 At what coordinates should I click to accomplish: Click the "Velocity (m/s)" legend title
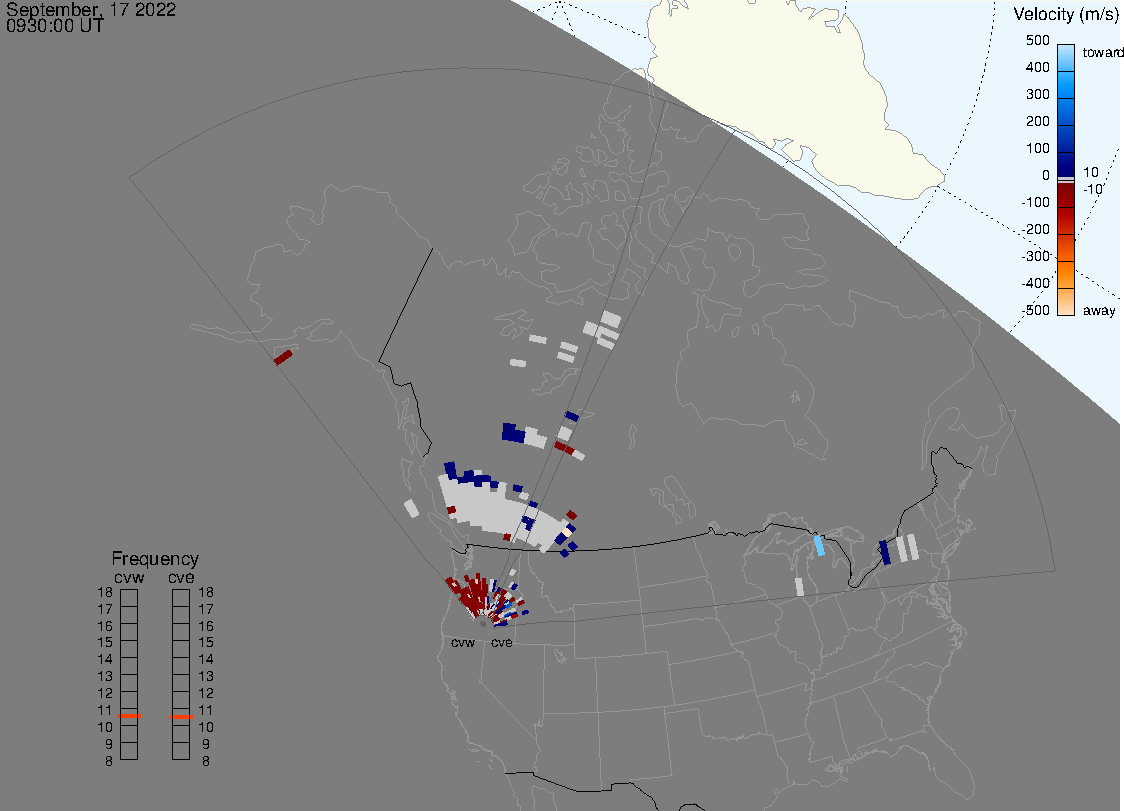1066,15
